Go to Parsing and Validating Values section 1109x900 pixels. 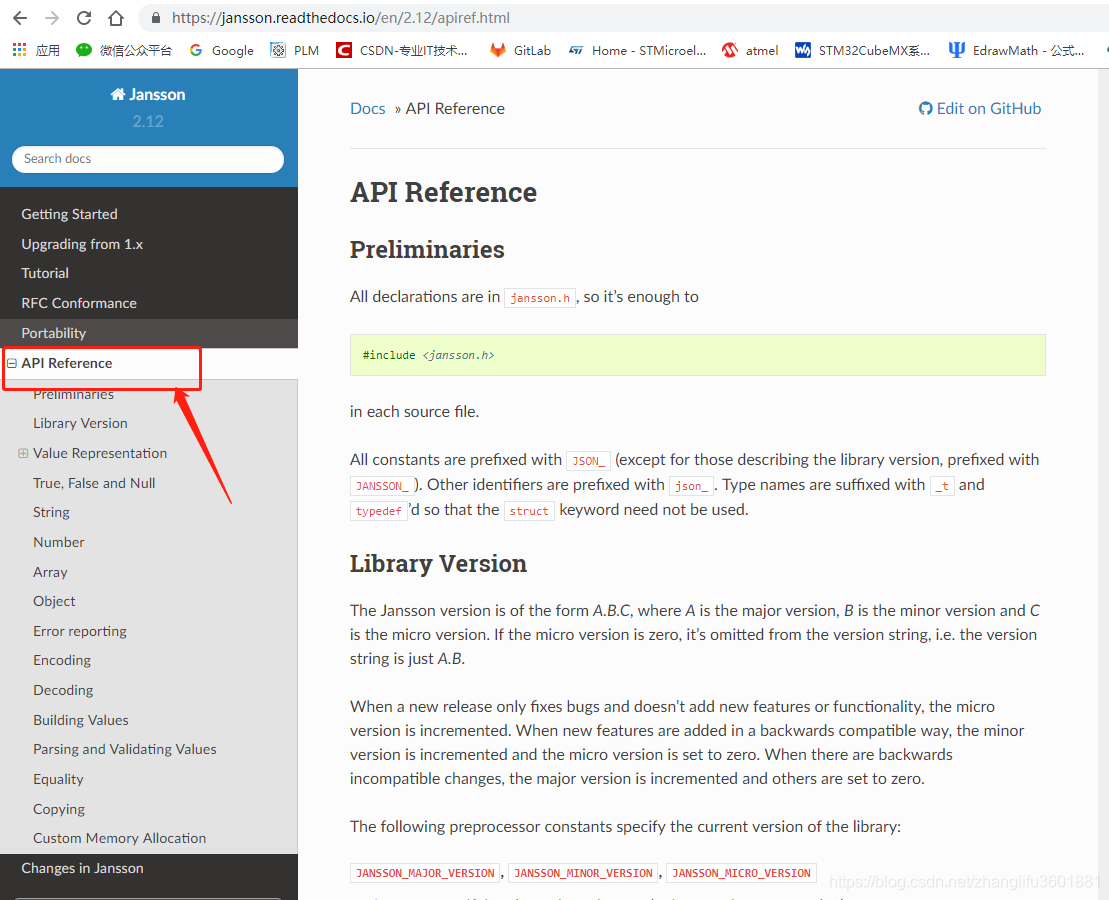click(124, 749)
